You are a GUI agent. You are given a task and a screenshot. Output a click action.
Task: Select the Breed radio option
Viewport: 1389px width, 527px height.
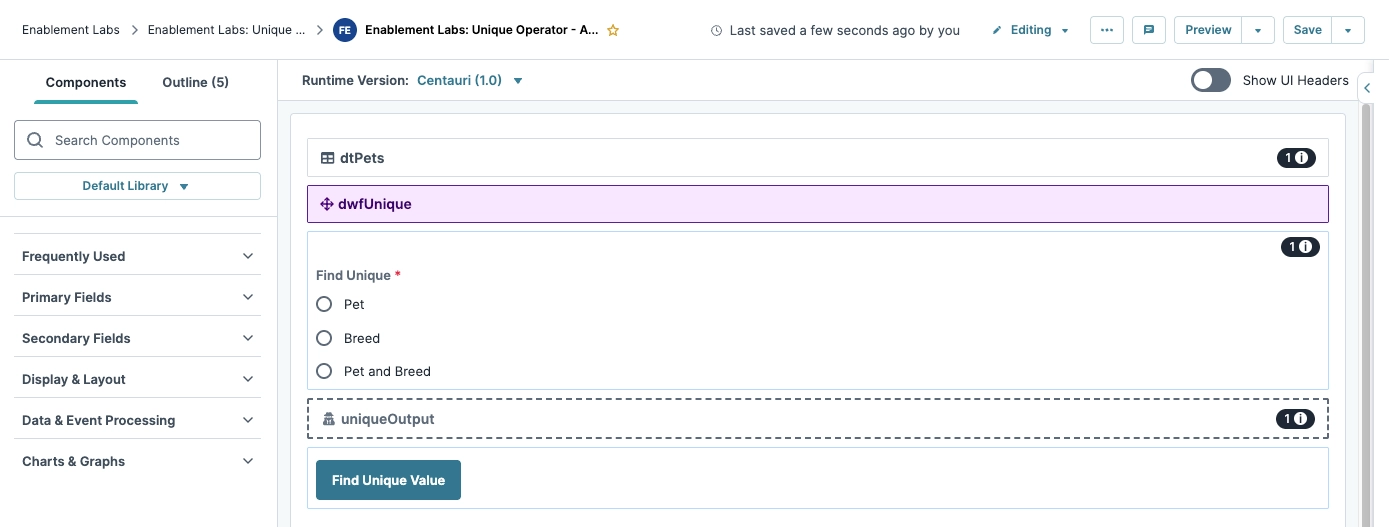pyautogui.click(x=324, y=338)
